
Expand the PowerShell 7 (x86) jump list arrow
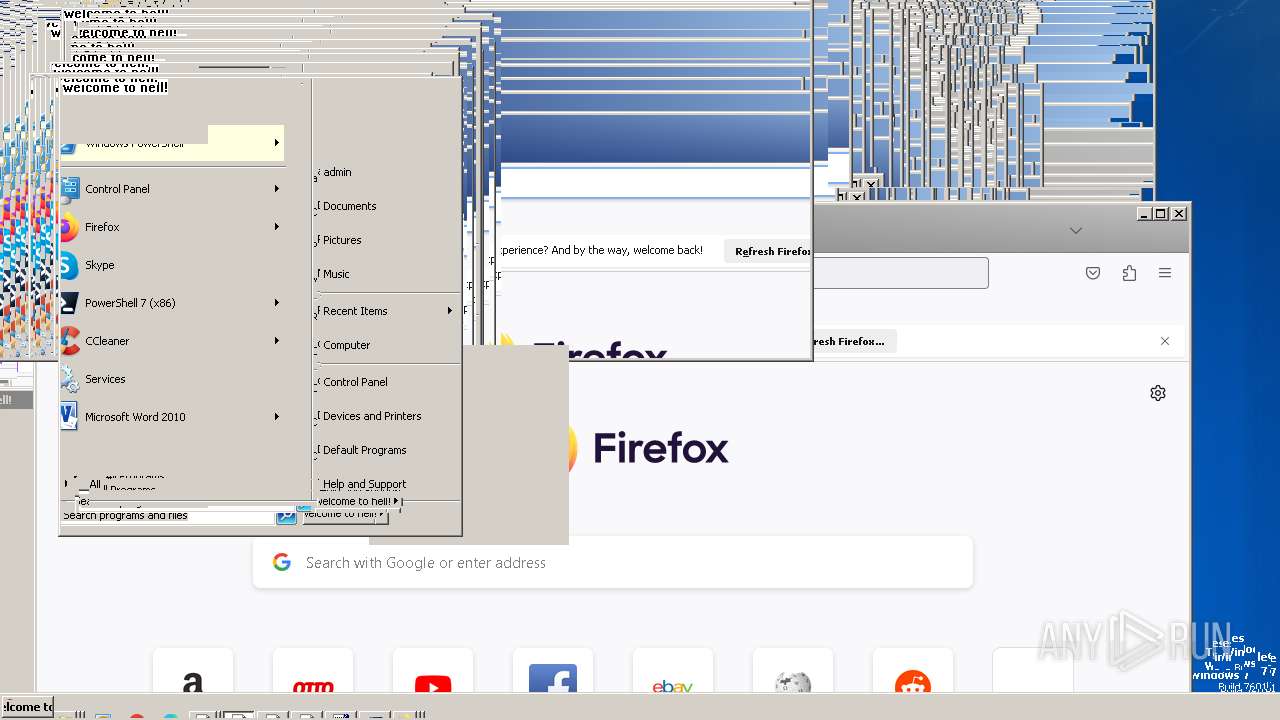point(277,303)
